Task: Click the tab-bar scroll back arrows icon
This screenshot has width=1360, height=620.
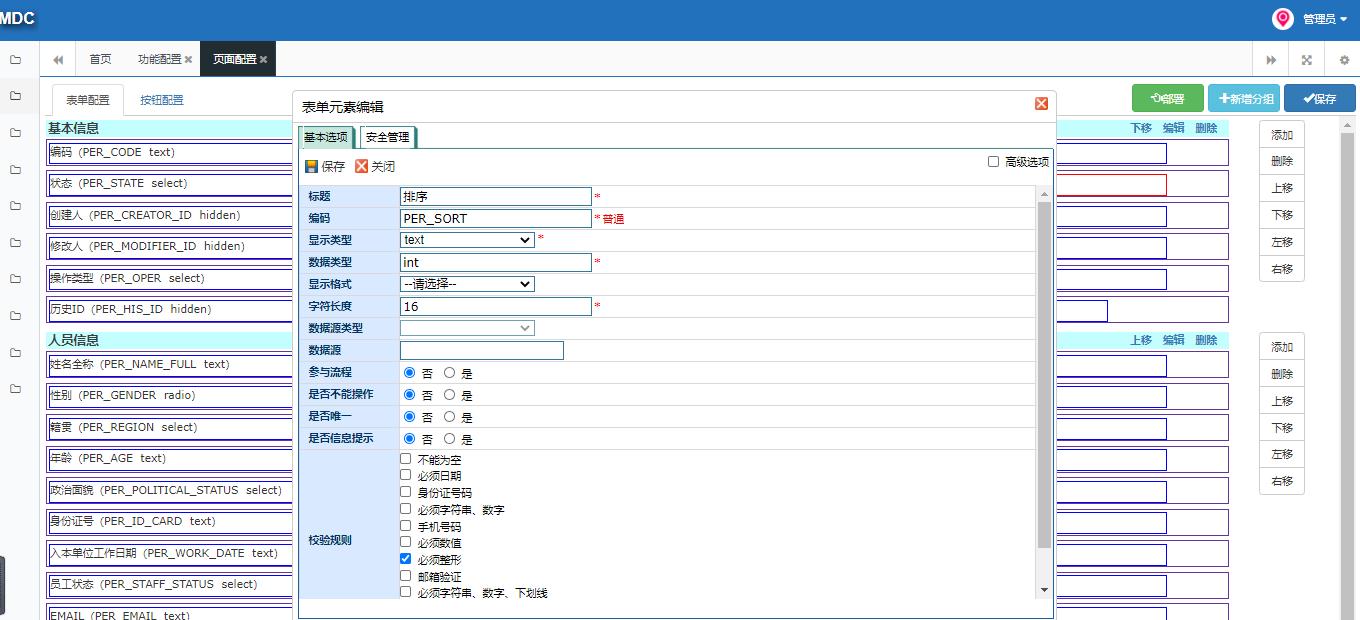Action: point(58,59)
